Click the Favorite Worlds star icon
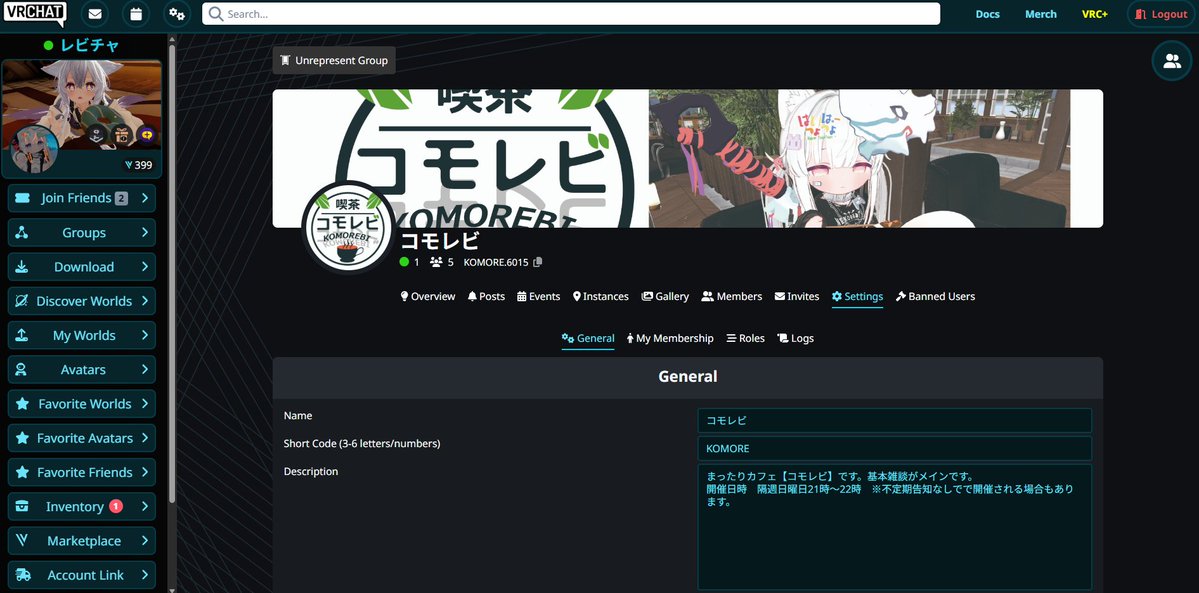The image size is (1199, 593). point(21,404)
